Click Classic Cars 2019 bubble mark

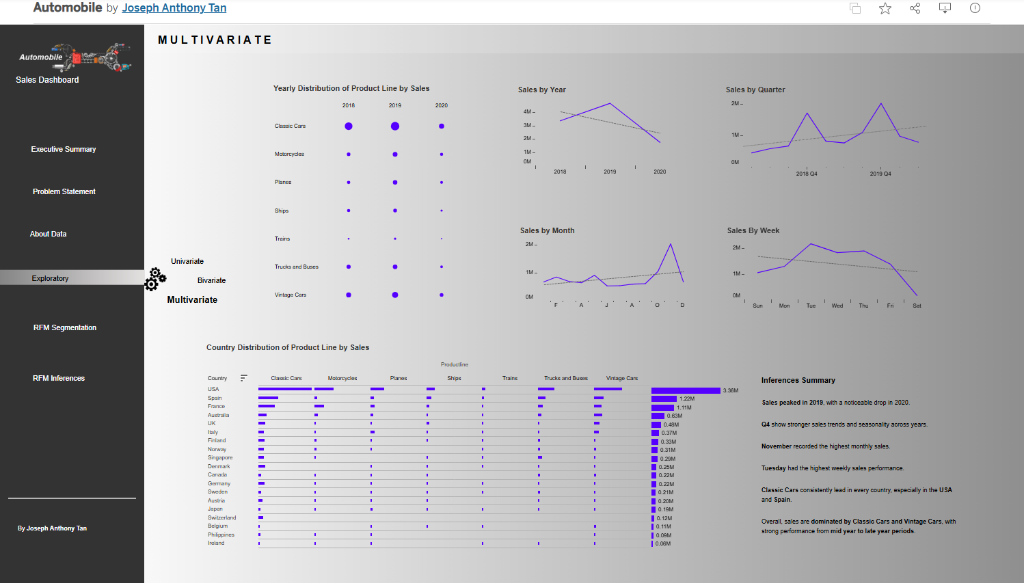coord(395,126)
